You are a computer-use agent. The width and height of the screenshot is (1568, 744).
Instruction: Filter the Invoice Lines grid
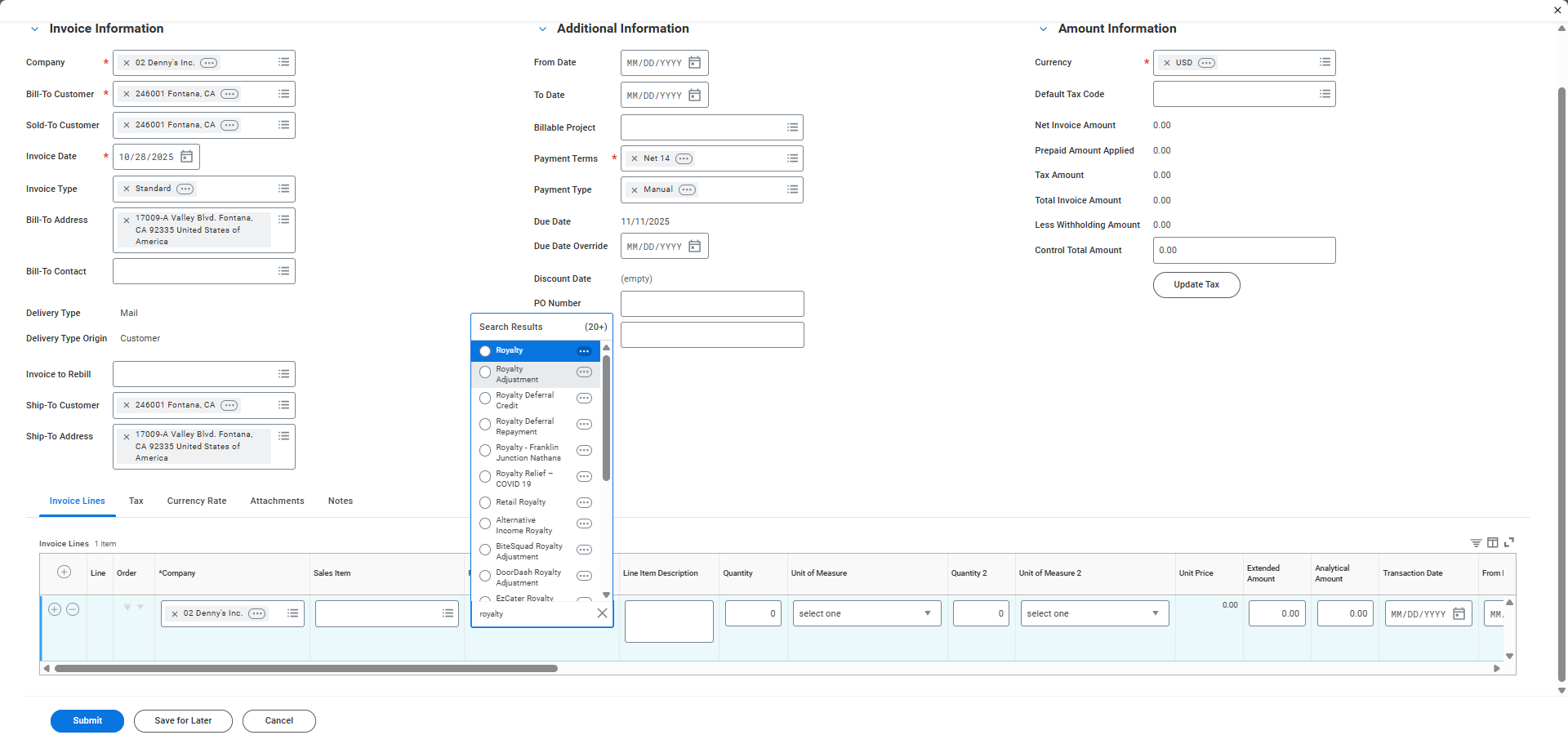point(1476,543)
